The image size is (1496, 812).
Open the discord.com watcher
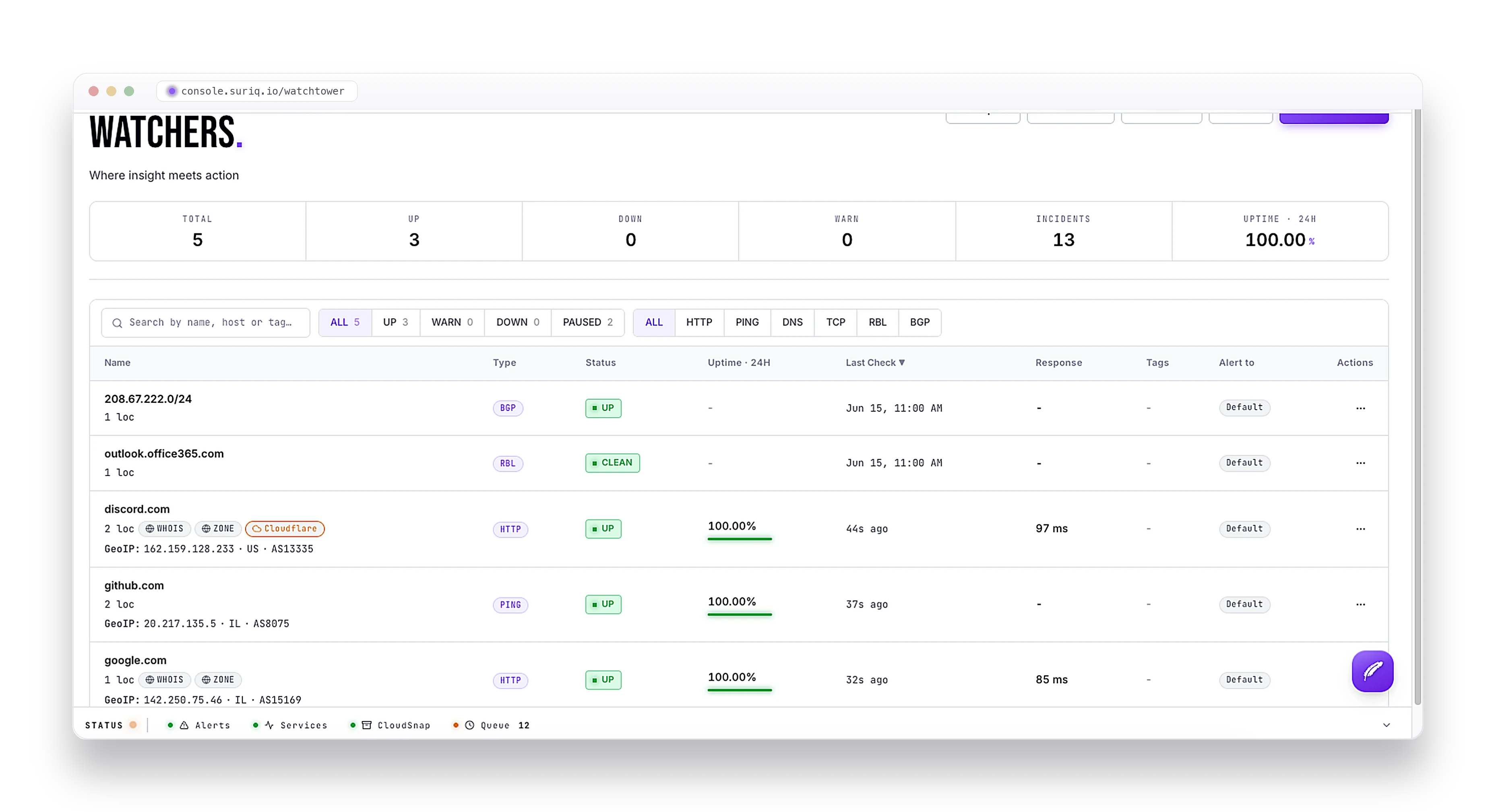(137, 509)
